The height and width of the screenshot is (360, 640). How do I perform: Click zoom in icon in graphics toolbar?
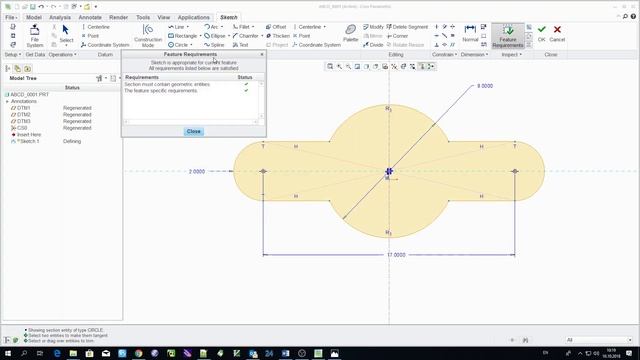[339, 67]
